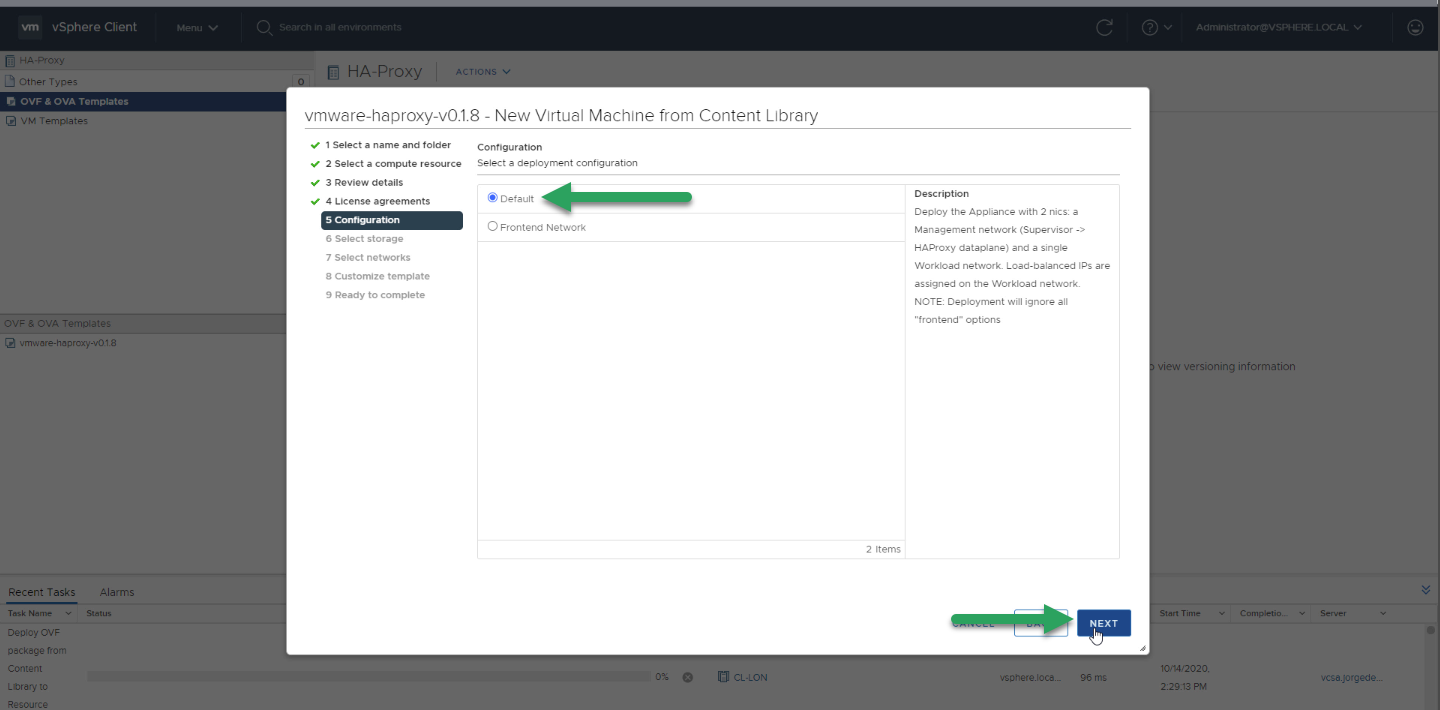
Task: Click the 10/14/2020 start time cell
Action: point(1184,677)
